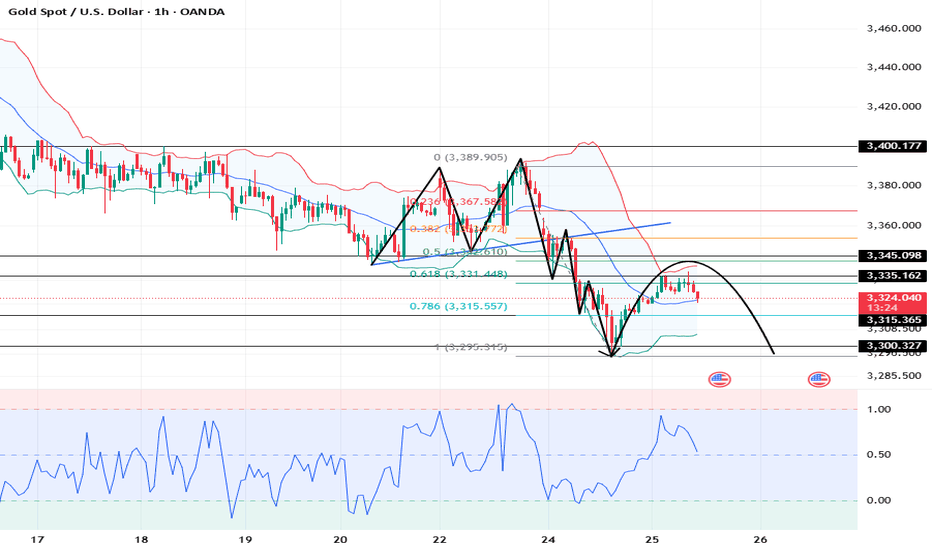Click the 3,315.365 price level label
Image resolution: width=932 pixels, height=550 pixels.
[x=893, y=320]
